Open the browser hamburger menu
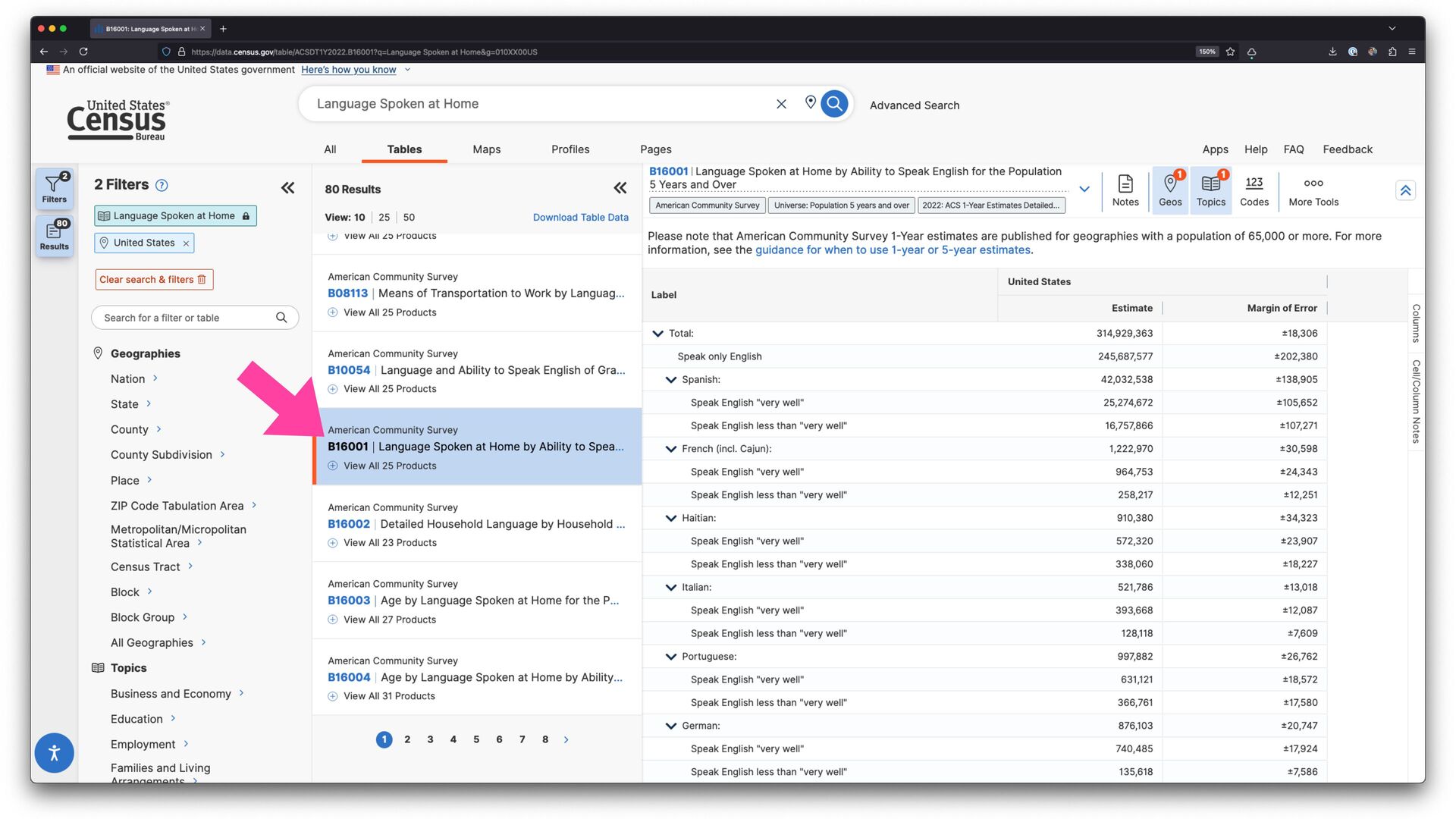1456x819 pixels. coord(1412,52)
